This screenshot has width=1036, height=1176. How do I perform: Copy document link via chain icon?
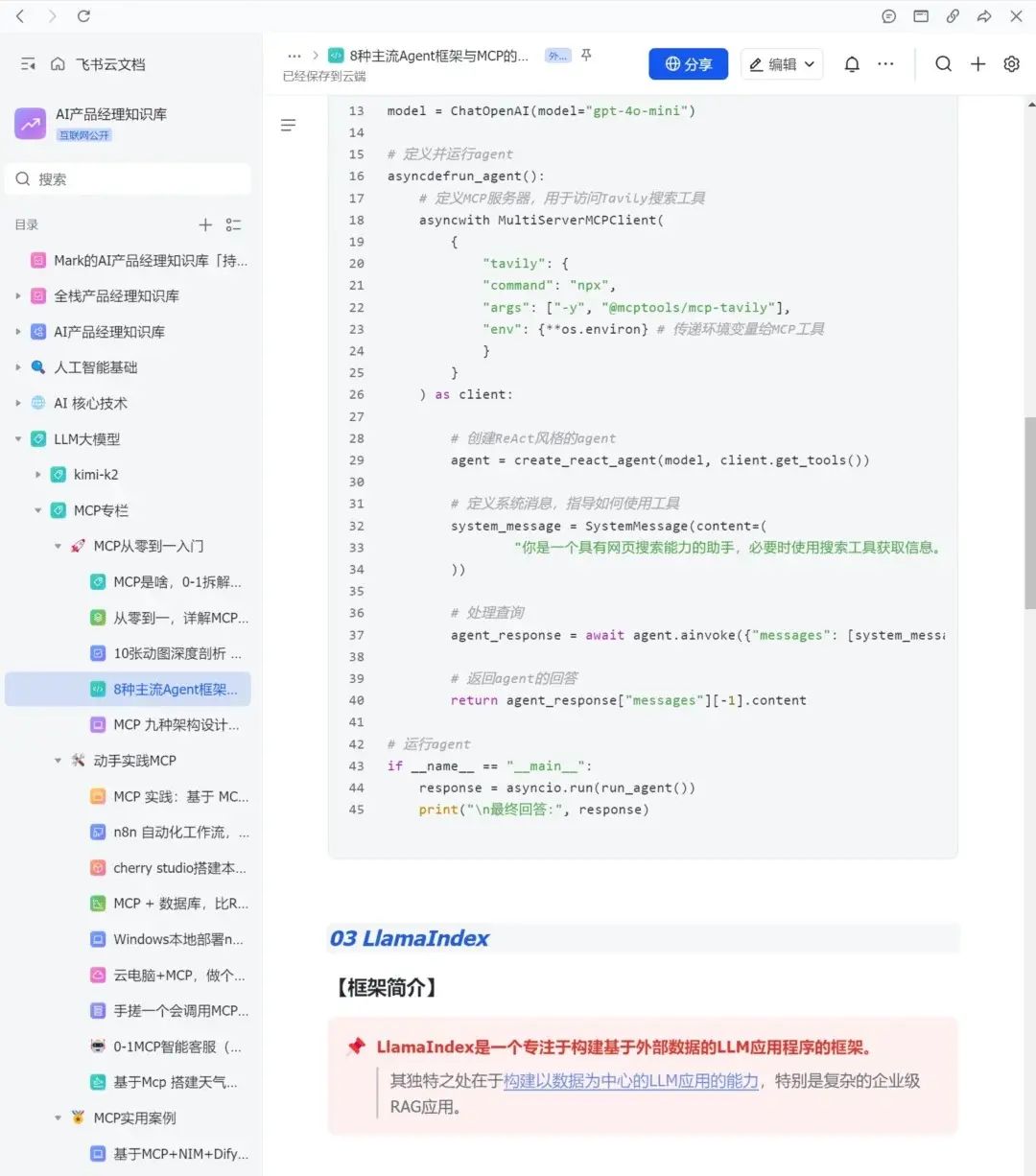coord(953,16)
